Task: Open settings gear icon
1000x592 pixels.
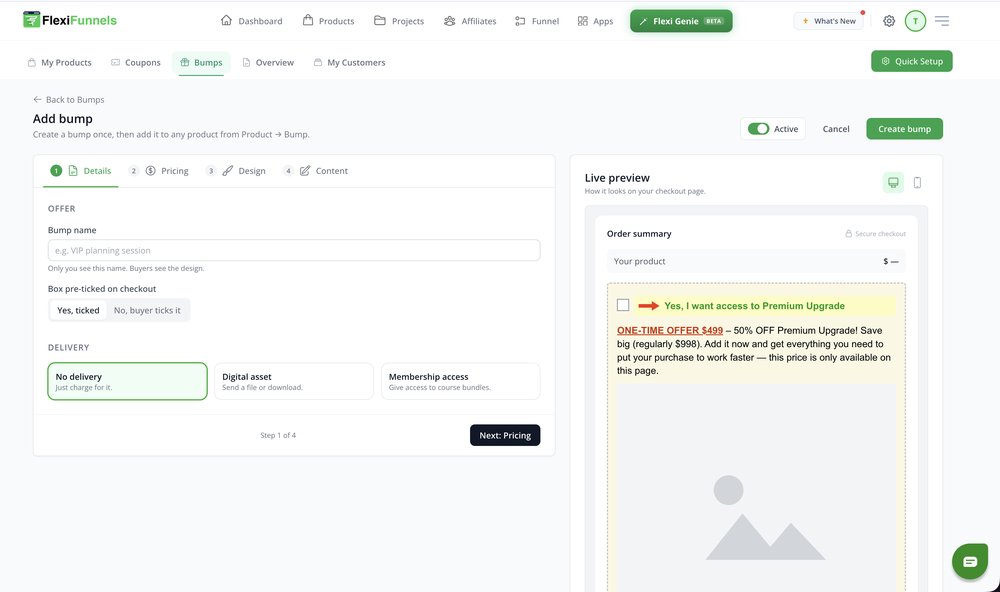Action: point(889,21)
